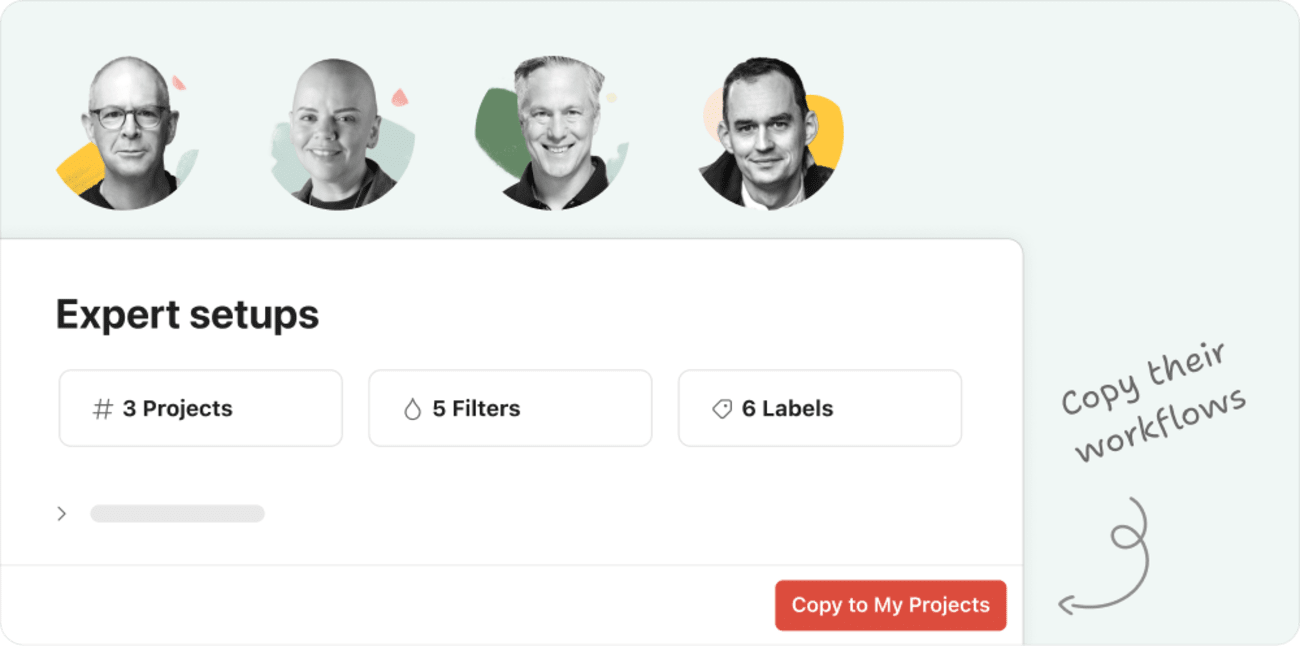Screen dimensions: 1300x646
Task: Select the droplet icon next to 5 Filters
Action: click(411, 408)
